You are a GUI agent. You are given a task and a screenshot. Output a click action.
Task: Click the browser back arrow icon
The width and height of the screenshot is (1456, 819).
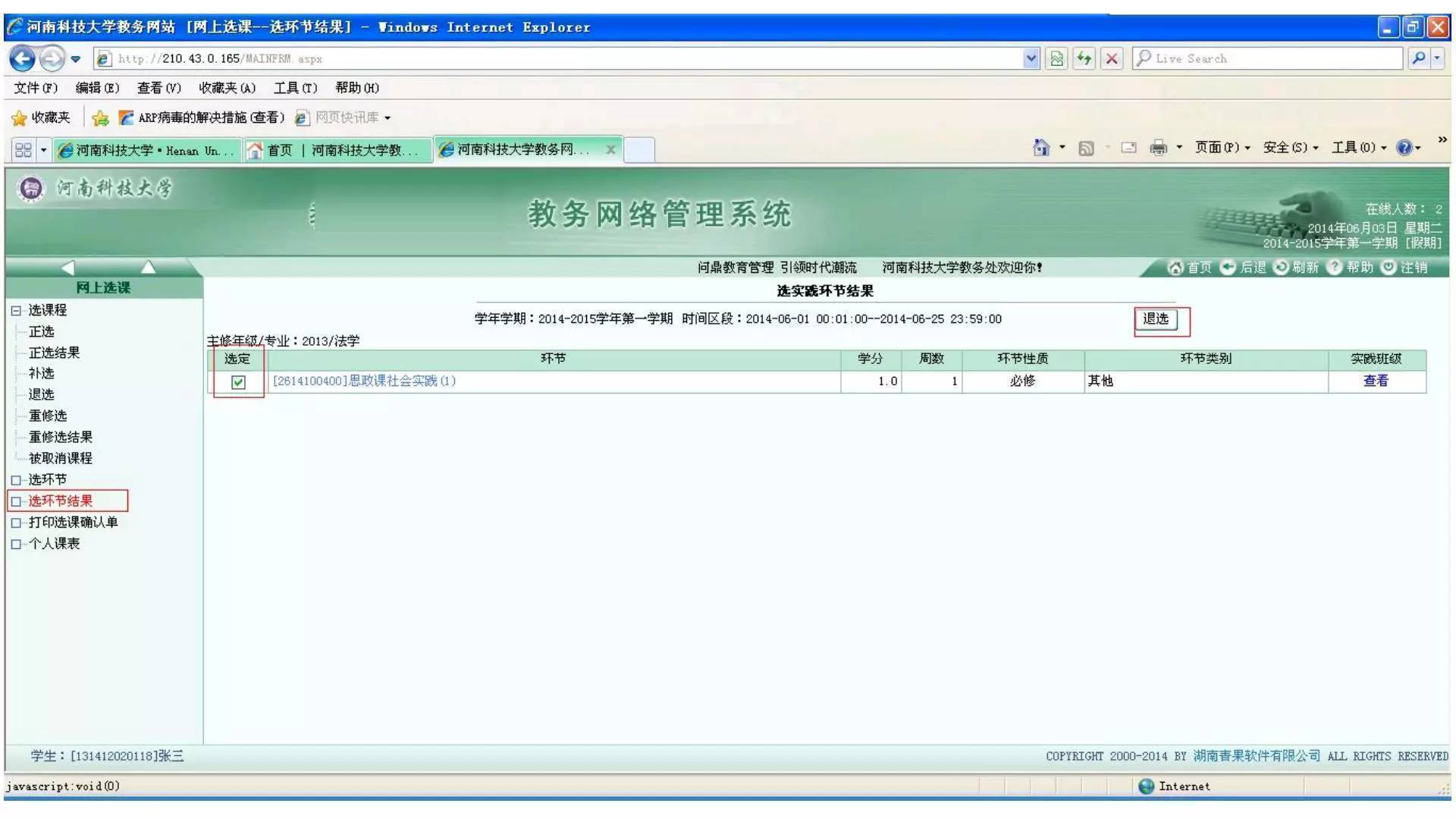point(23,58)
